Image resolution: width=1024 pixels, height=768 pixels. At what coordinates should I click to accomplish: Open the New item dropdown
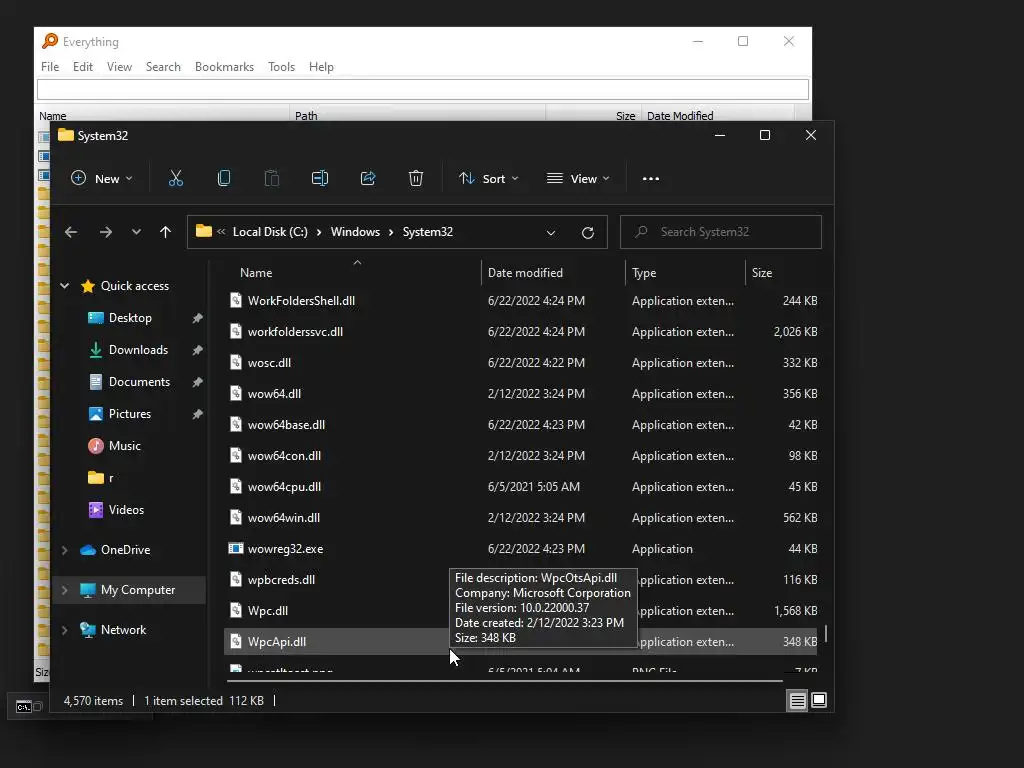pyautogui.click(x=101, y=178)
